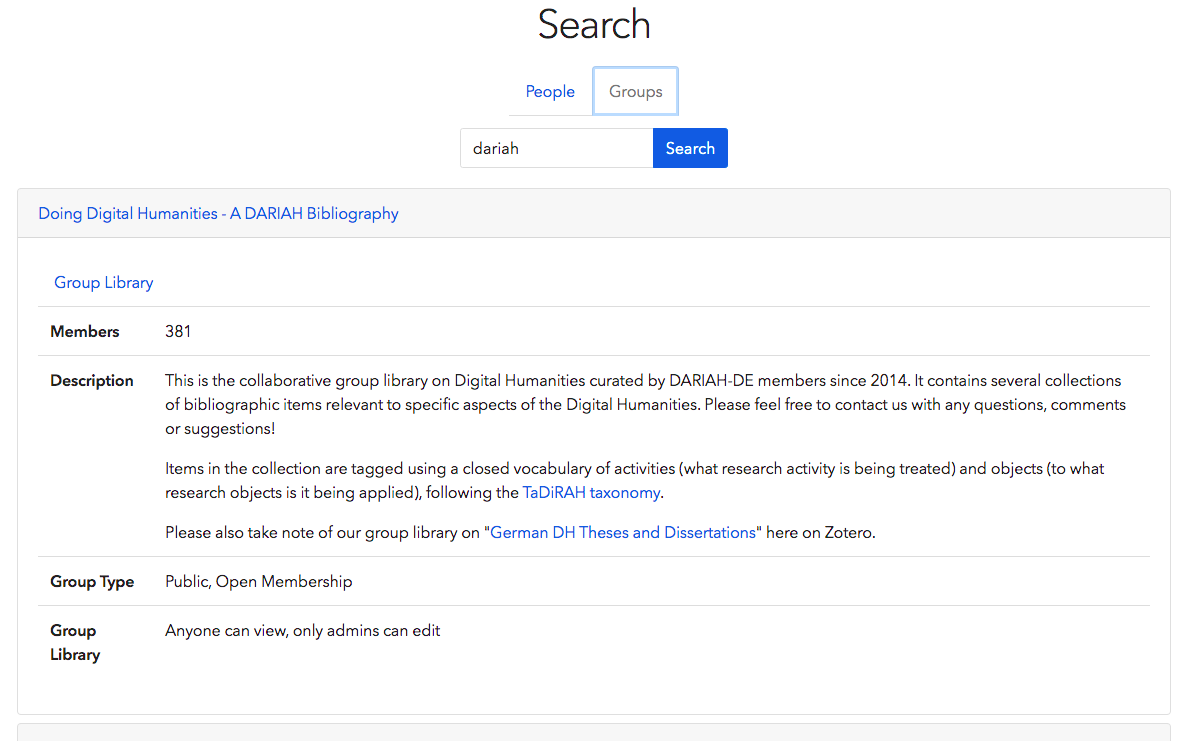Switch to the People tab

(549, 91)
